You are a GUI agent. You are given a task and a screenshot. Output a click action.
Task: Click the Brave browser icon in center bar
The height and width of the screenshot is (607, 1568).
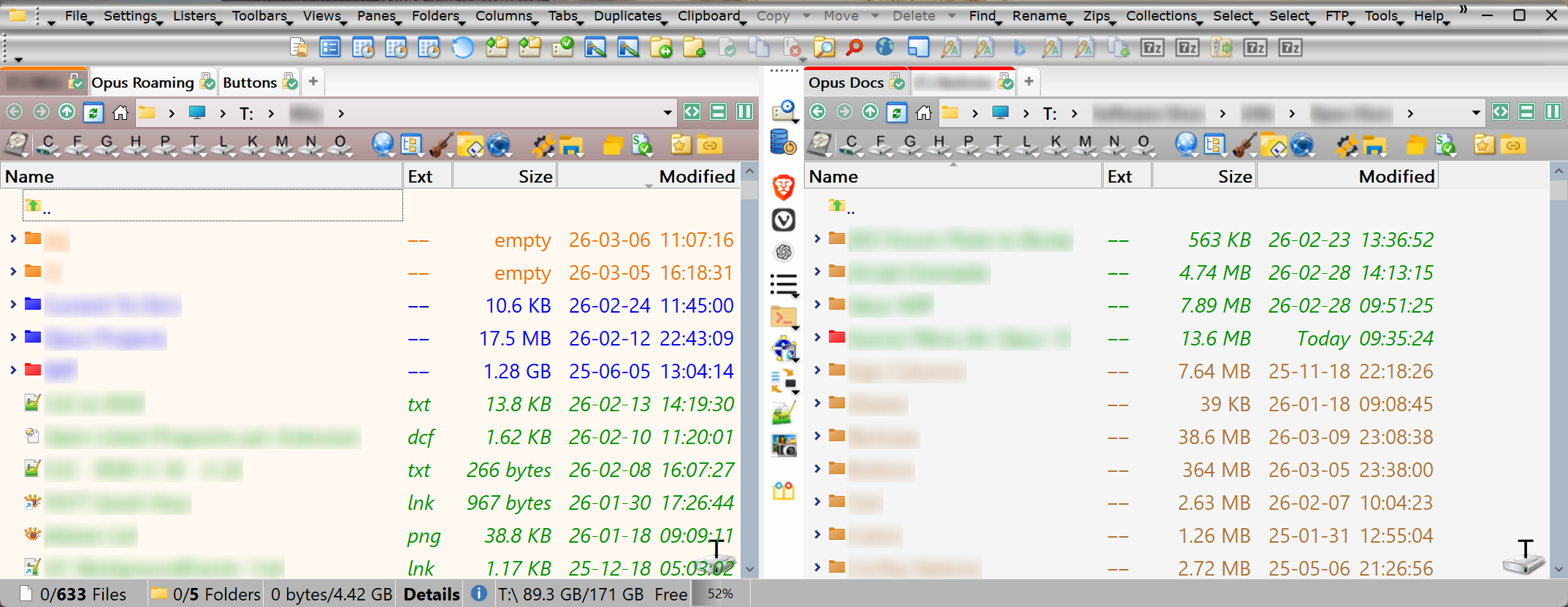point(784,187)
